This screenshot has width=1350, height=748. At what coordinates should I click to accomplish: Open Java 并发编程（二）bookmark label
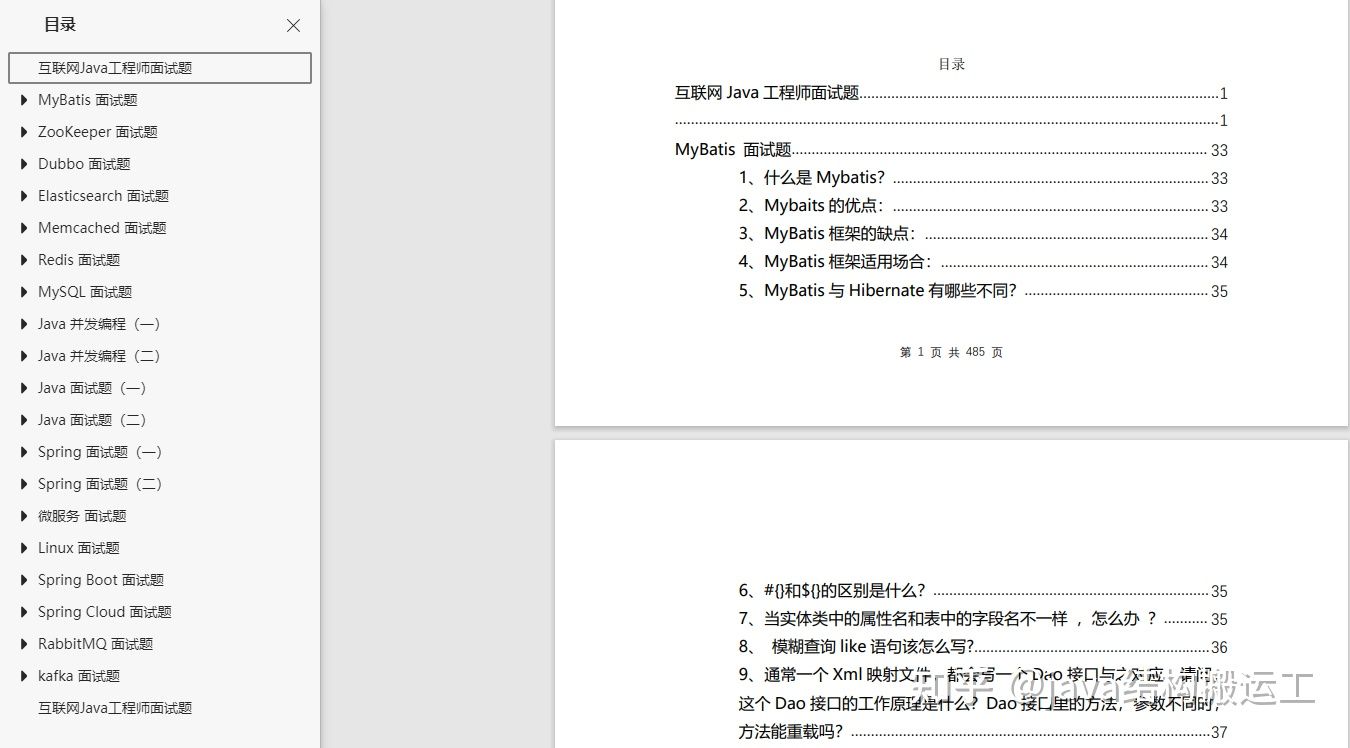coord(99,356)
